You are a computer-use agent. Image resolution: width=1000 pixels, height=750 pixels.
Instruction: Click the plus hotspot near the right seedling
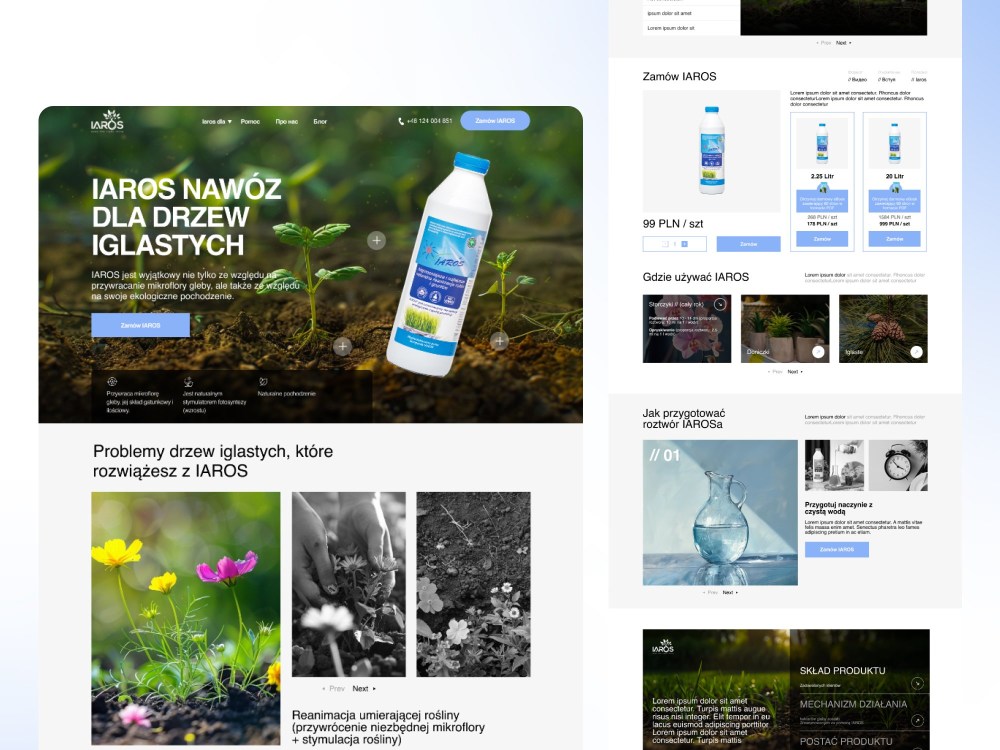[x=499, y=341]
